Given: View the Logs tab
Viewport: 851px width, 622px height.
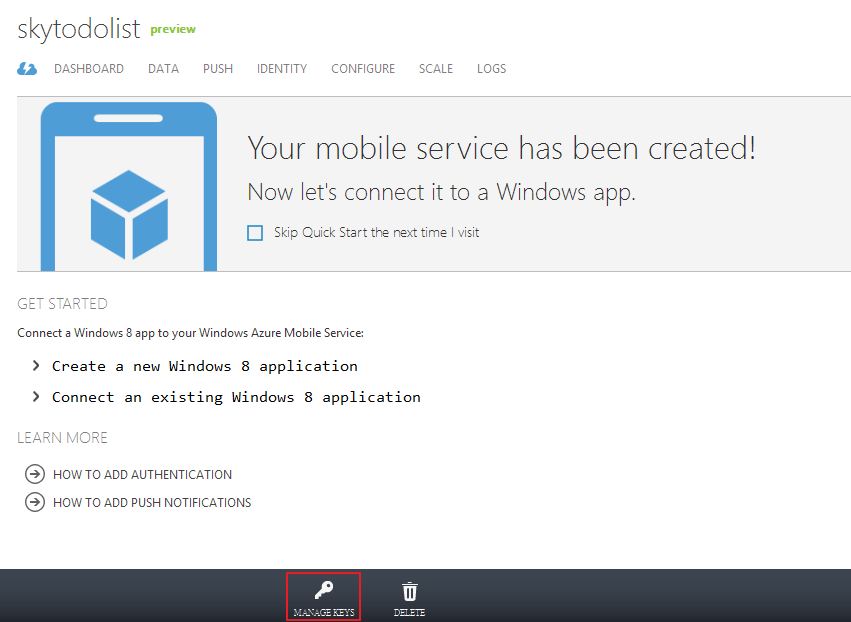Looking at the screenshot, I should point(492,69).
